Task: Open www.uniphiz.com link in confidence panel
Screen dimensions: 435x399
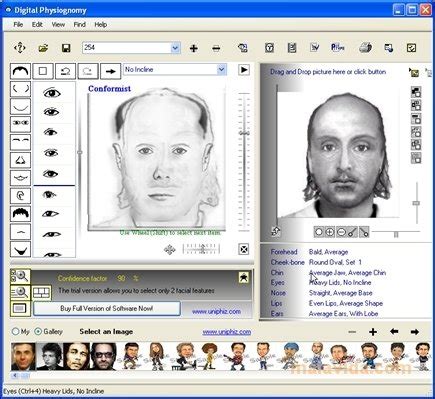Action: pos(216,312)
